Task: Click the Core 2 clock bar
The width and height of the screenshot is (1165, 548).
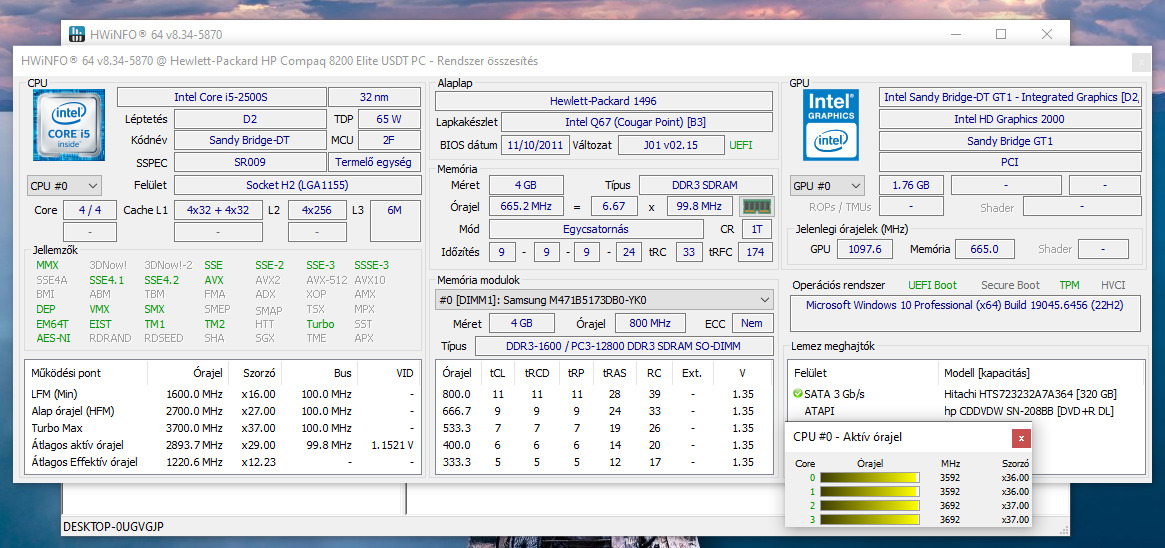Action: point(869,506)
